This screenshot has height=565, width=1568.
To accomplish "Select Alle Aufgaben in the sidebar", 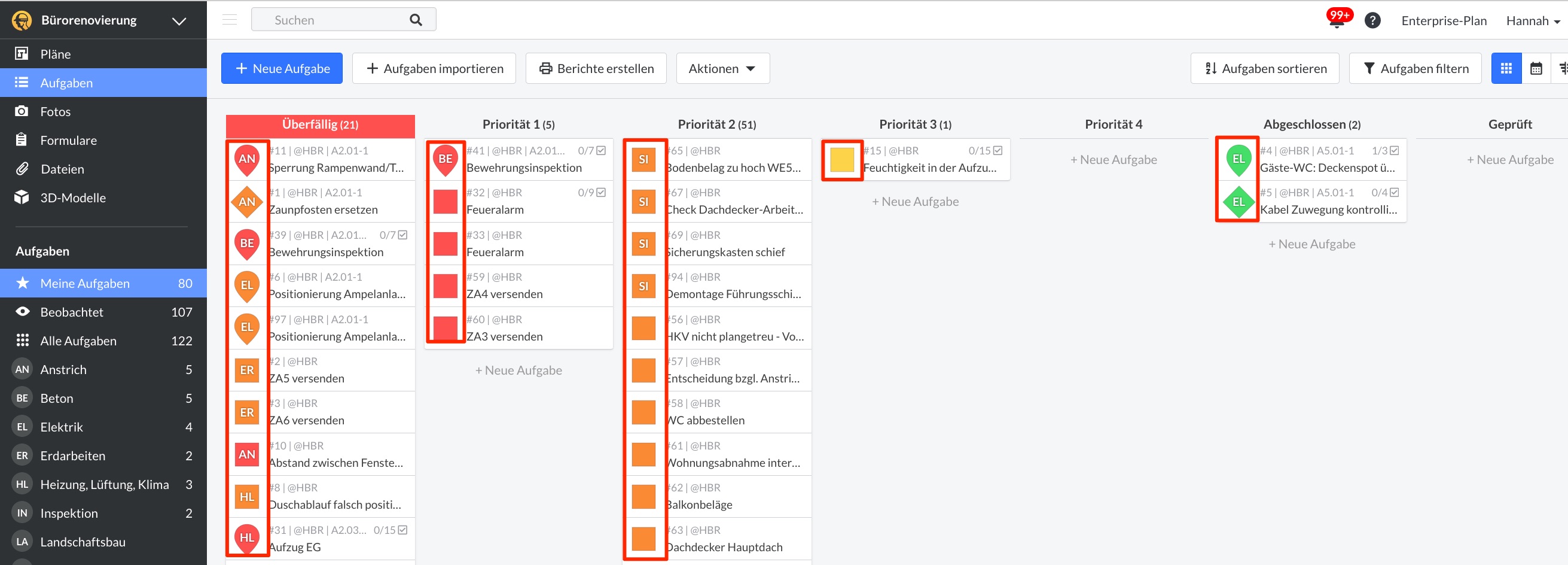I will click(78, 341).
